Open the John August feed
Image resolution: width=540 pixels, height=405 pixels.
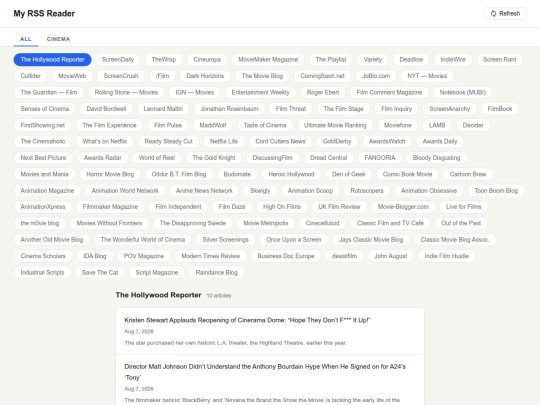coord(391,256)
